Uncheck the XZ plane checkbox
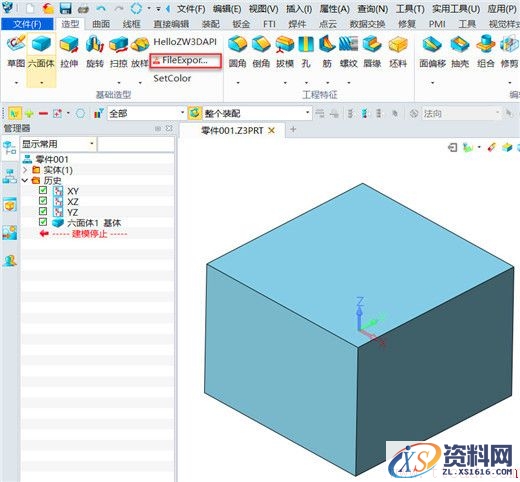Image resolution: width=520 pixels, height=482 pixels. (x=43, y=201)
